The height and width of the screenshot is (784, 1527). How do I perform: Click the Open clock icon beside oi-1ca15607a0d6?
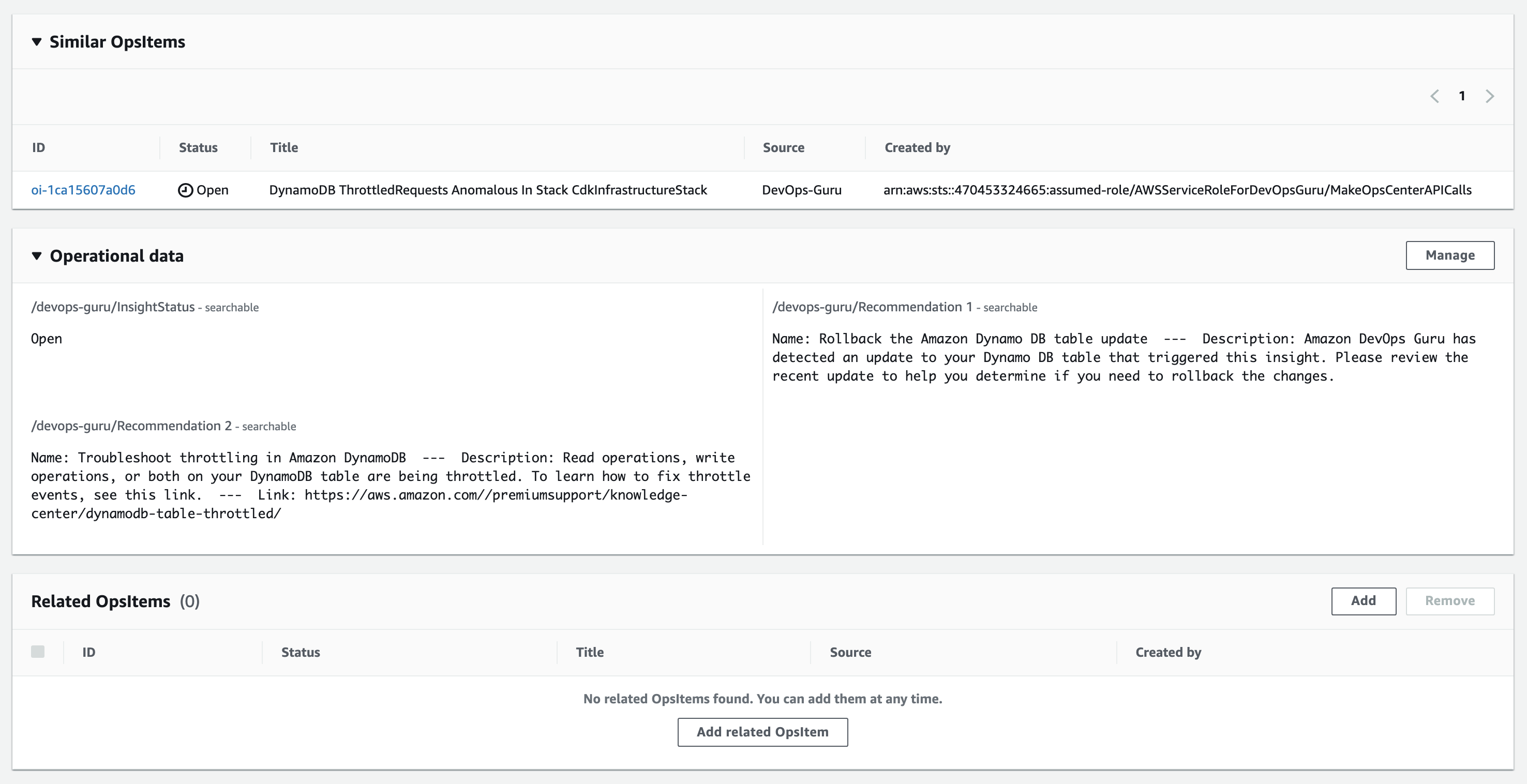click(186, 190)
